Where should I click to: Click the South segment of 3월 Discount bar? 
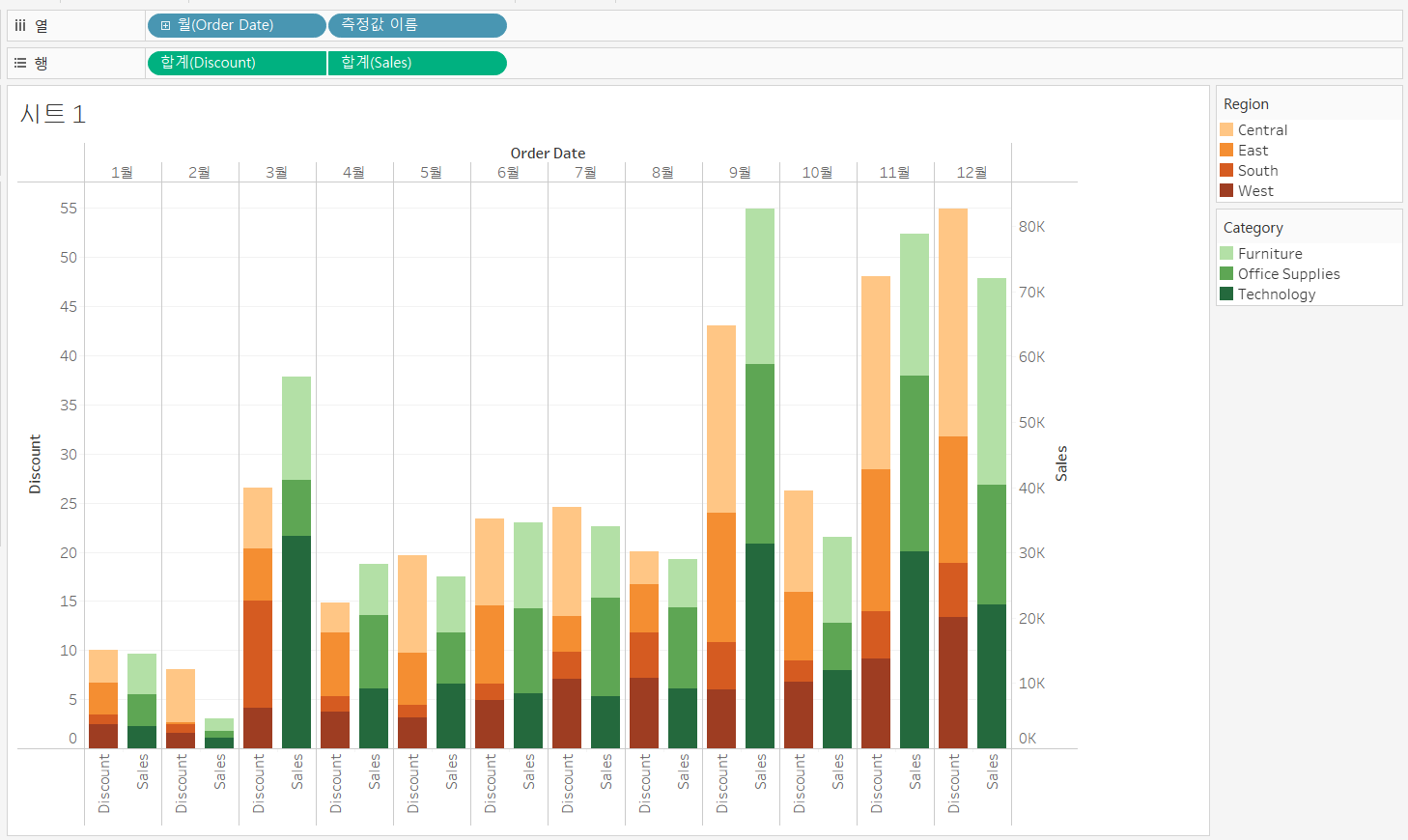tap(258, 654)
